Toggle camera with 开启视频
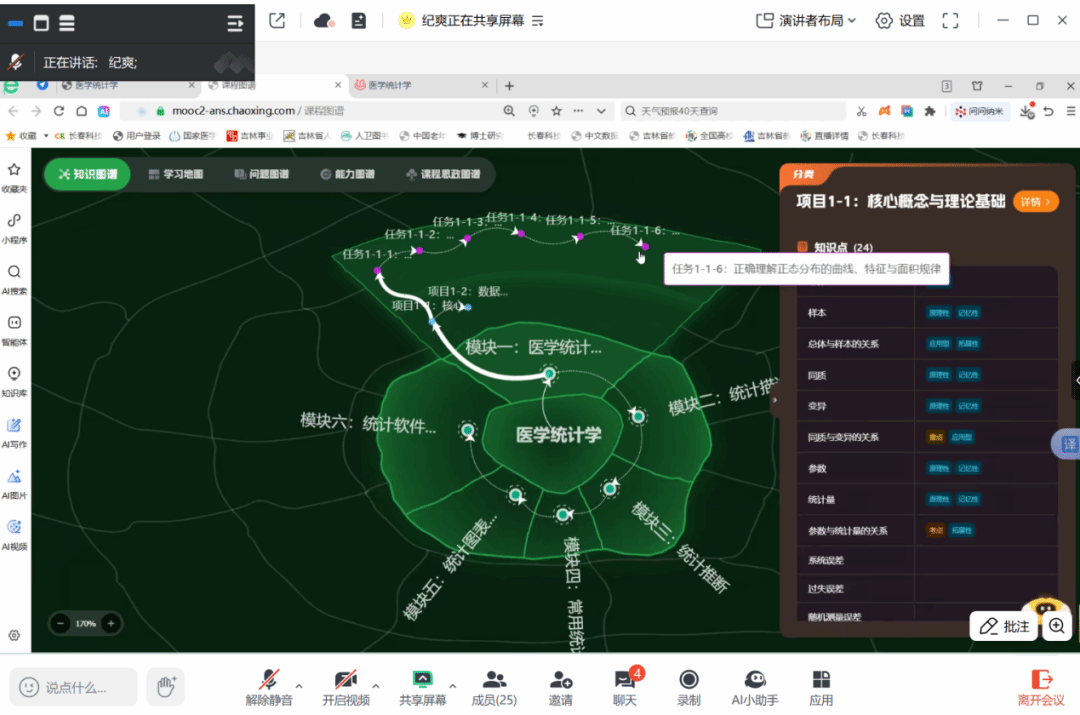 pos(346,681)
